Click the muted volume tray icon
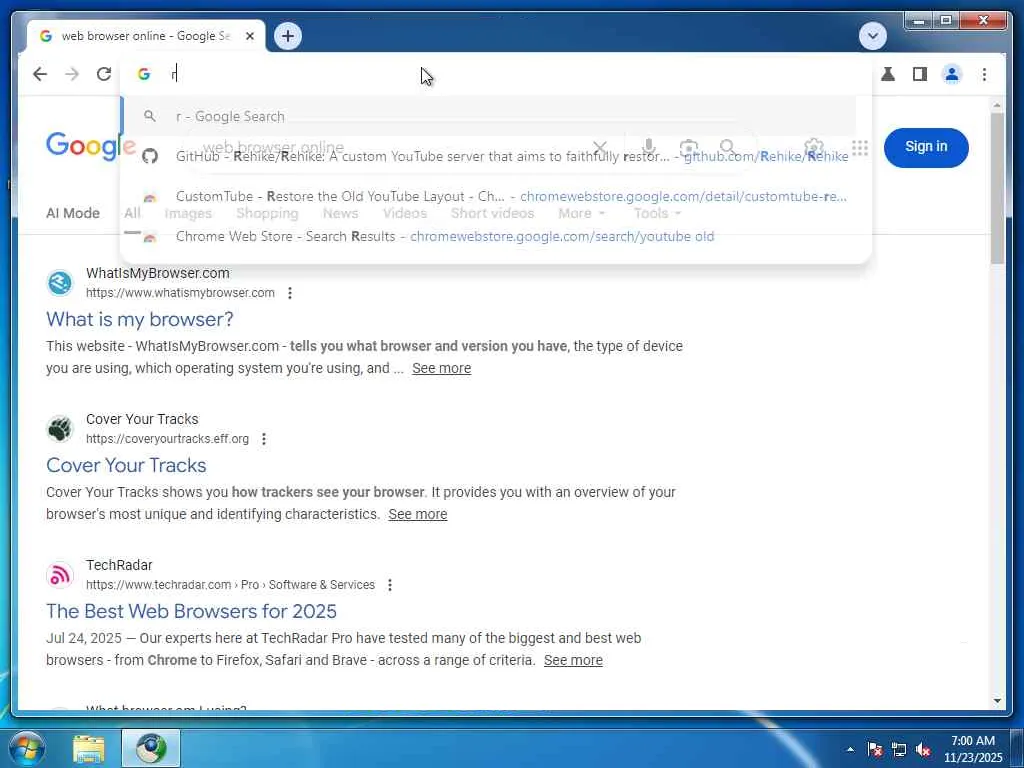 pos(923,749)
